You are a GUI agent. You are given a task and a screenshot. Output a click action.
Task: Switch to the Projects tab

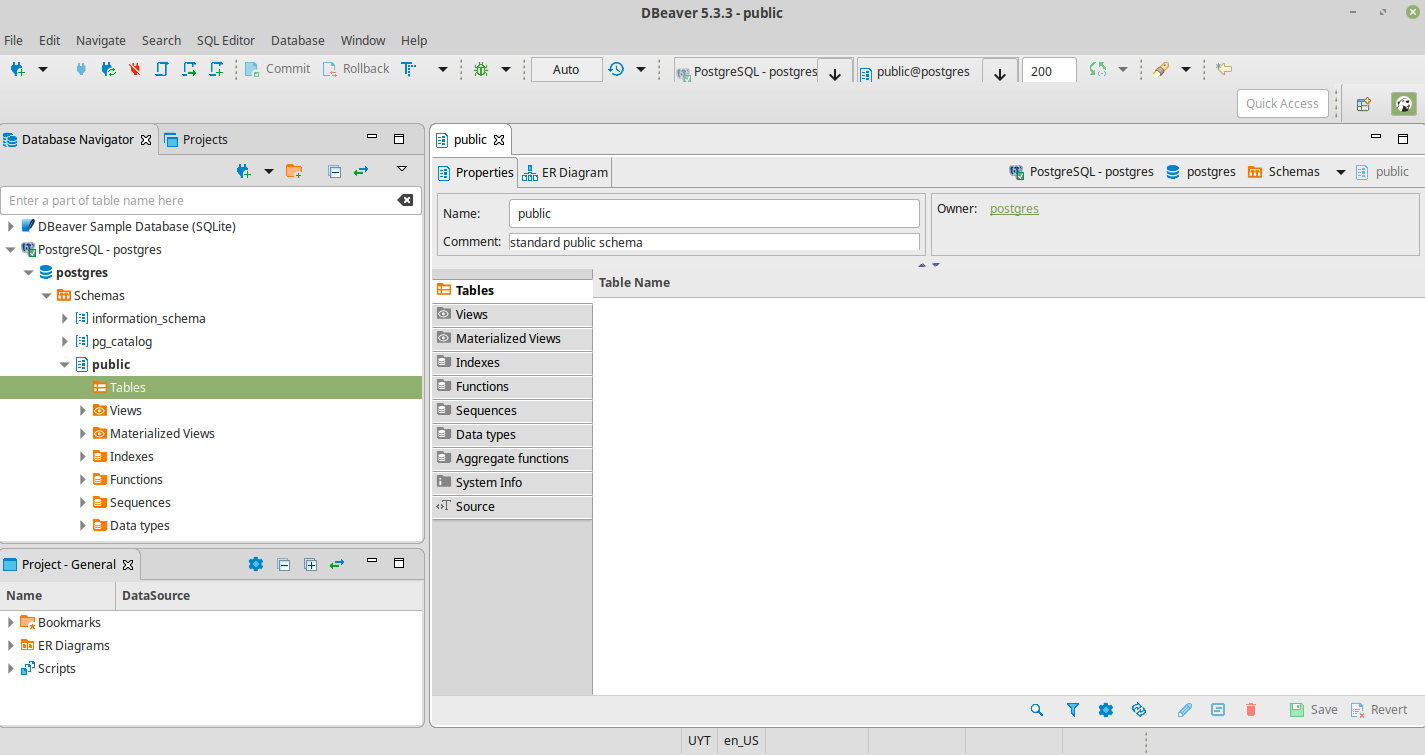click(196, 140)
